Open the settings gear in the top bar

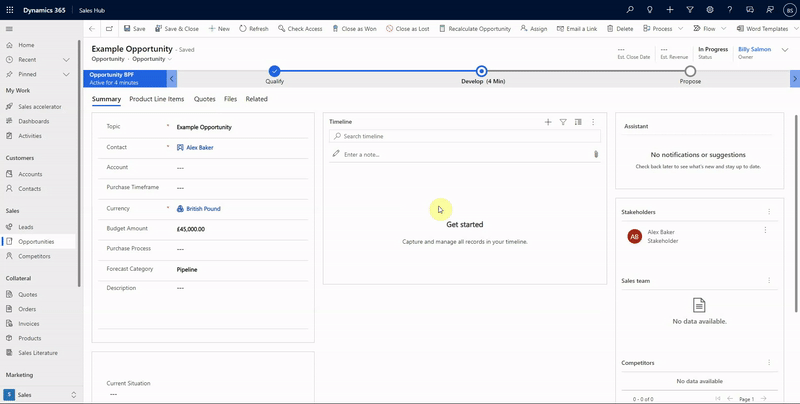tap(709, 9)
